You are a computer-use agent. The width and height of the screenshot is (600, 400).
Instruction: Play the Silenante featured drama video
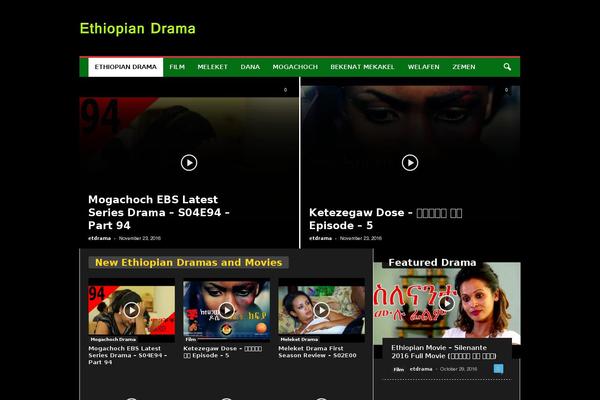tap(447, 304)
